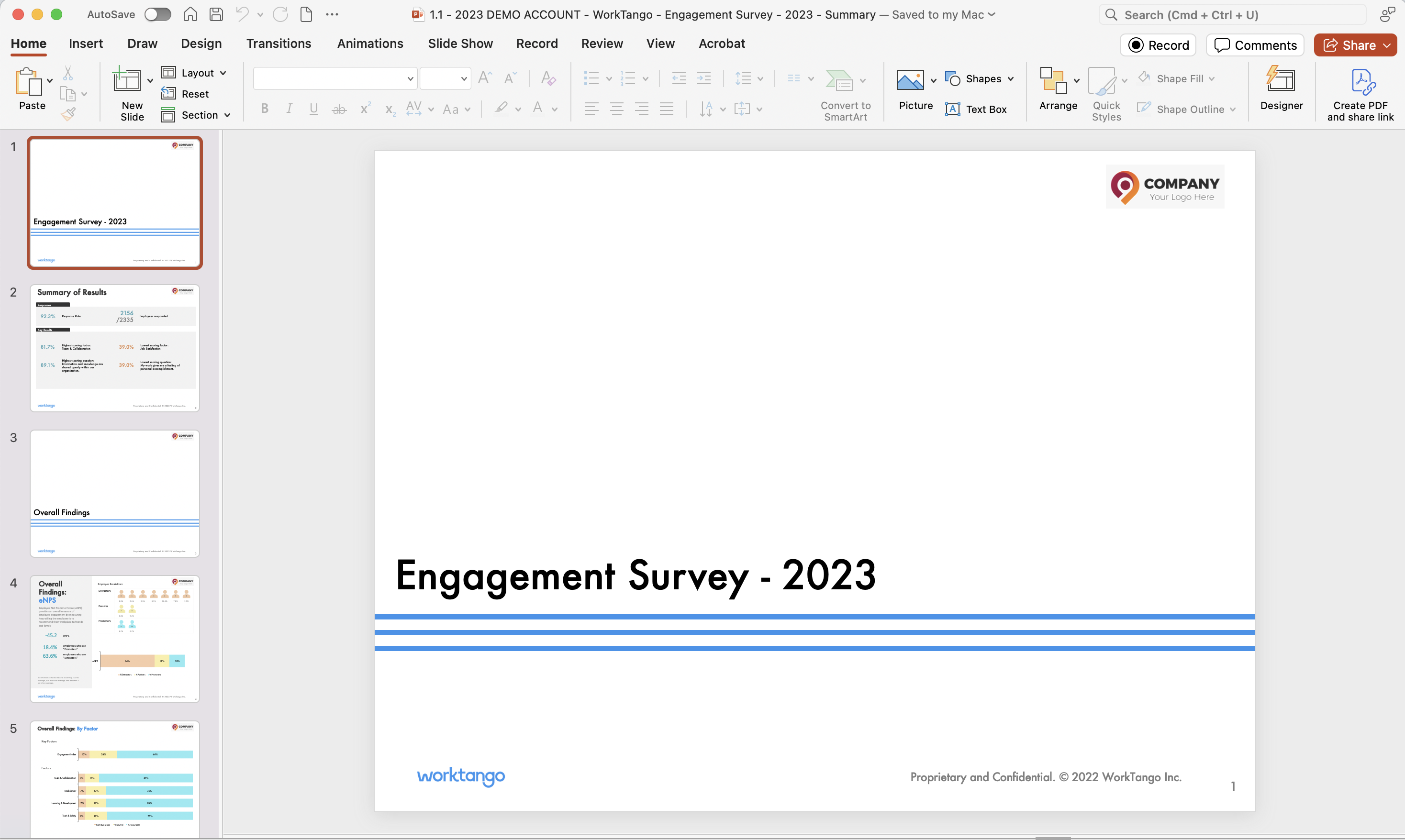Screen dimensions: 1405x840
Task: Toggle the AutoSave switch
Action: click(x=157, y=15)
